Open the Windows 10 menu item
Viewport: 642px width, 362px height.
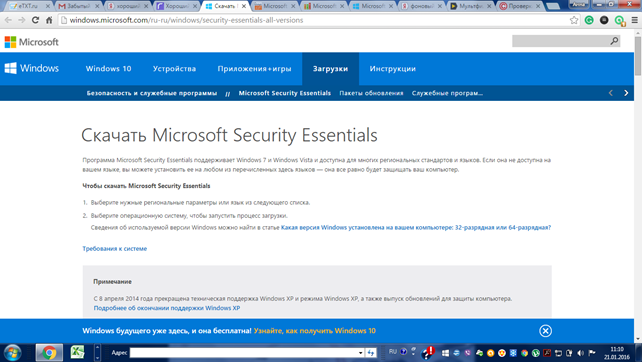[109, 69]
